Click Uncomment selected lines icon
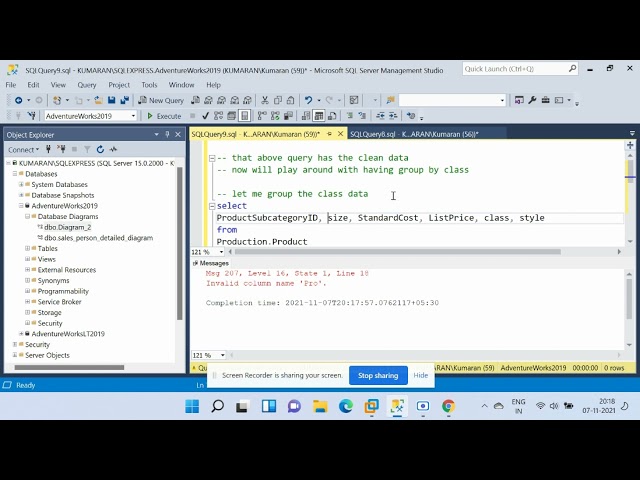The width and height of the screenshot is (640, 480). 362,116
